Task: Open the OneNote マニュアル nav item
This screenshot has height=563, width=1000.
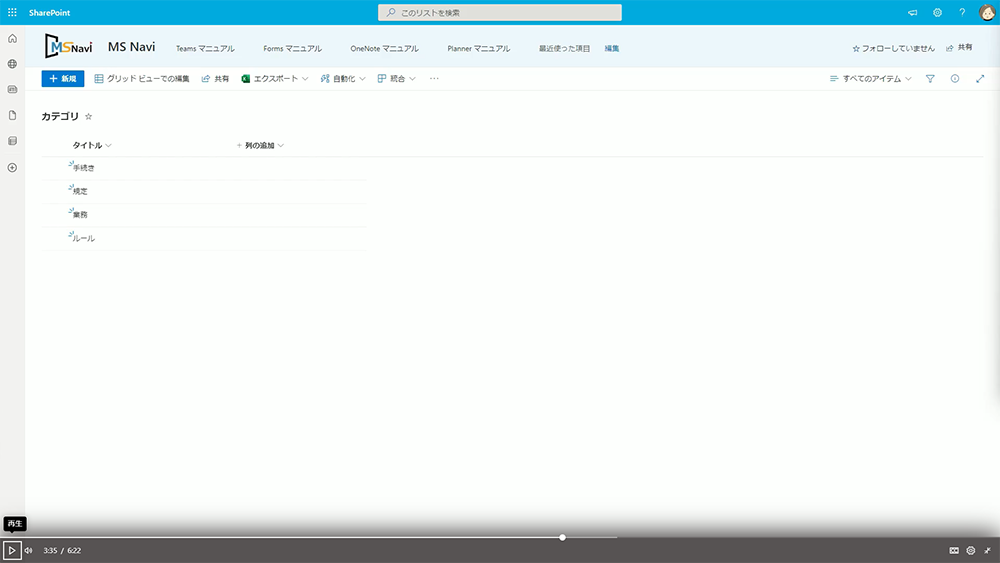Action: (385, 48)
